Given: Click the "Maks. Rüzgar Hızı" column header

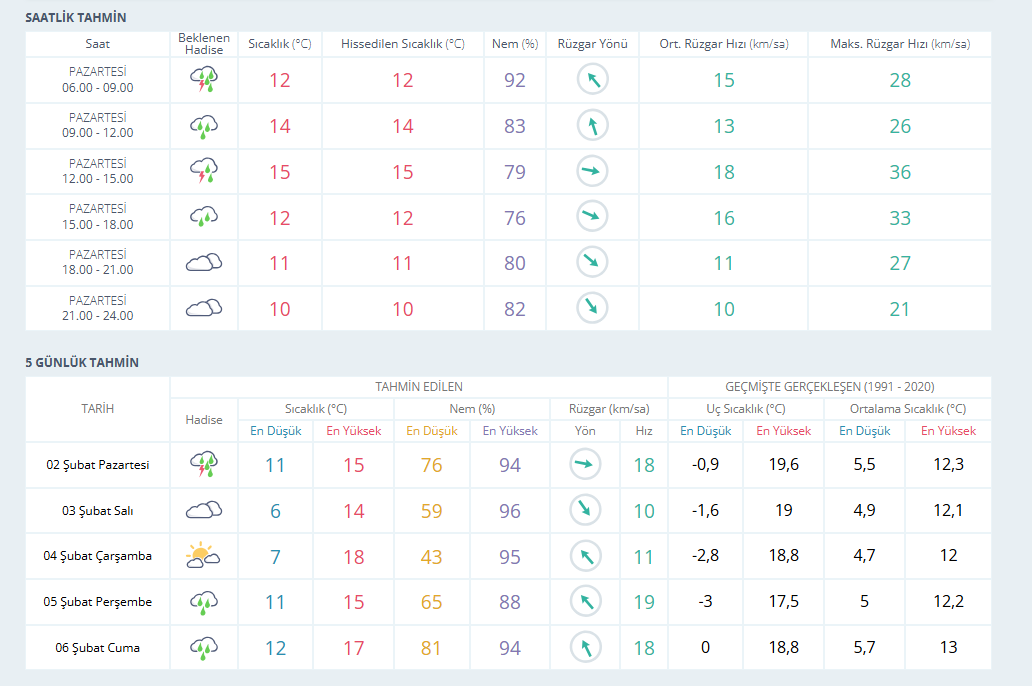Looking at the screenshot, I should pos(900,44).
